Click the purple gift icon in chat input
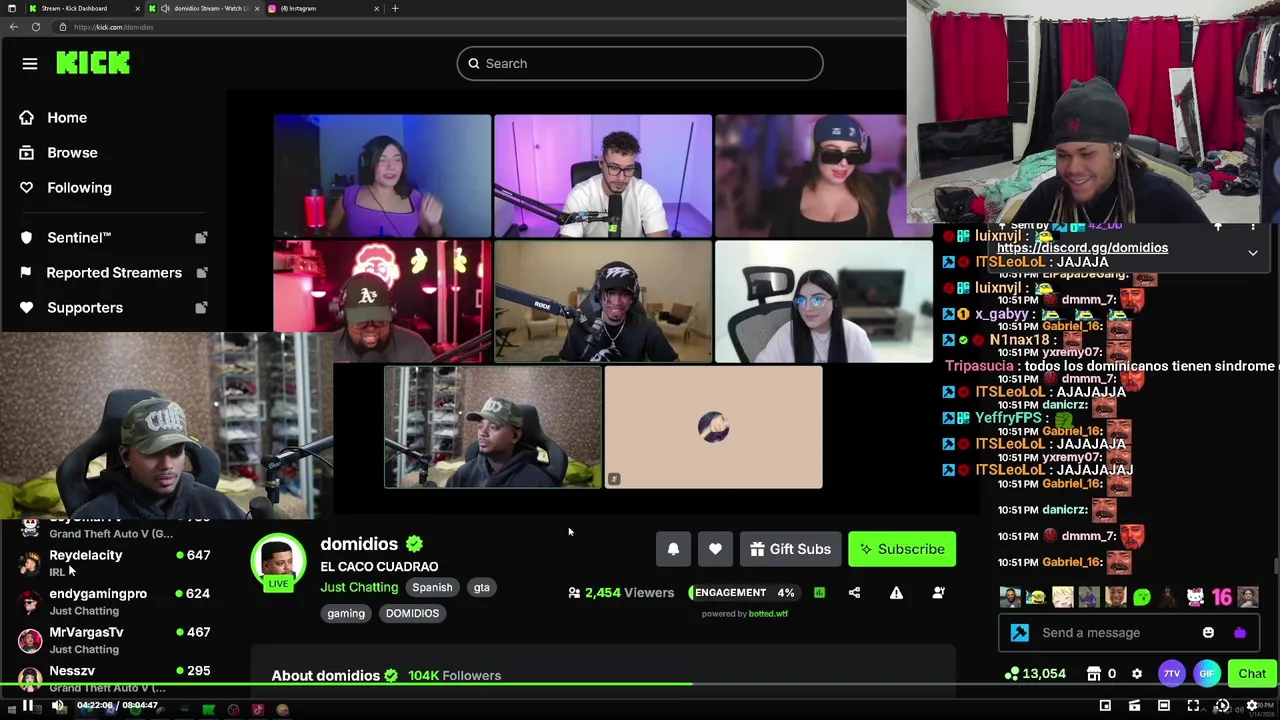1280x720 pixels. 1240,632
